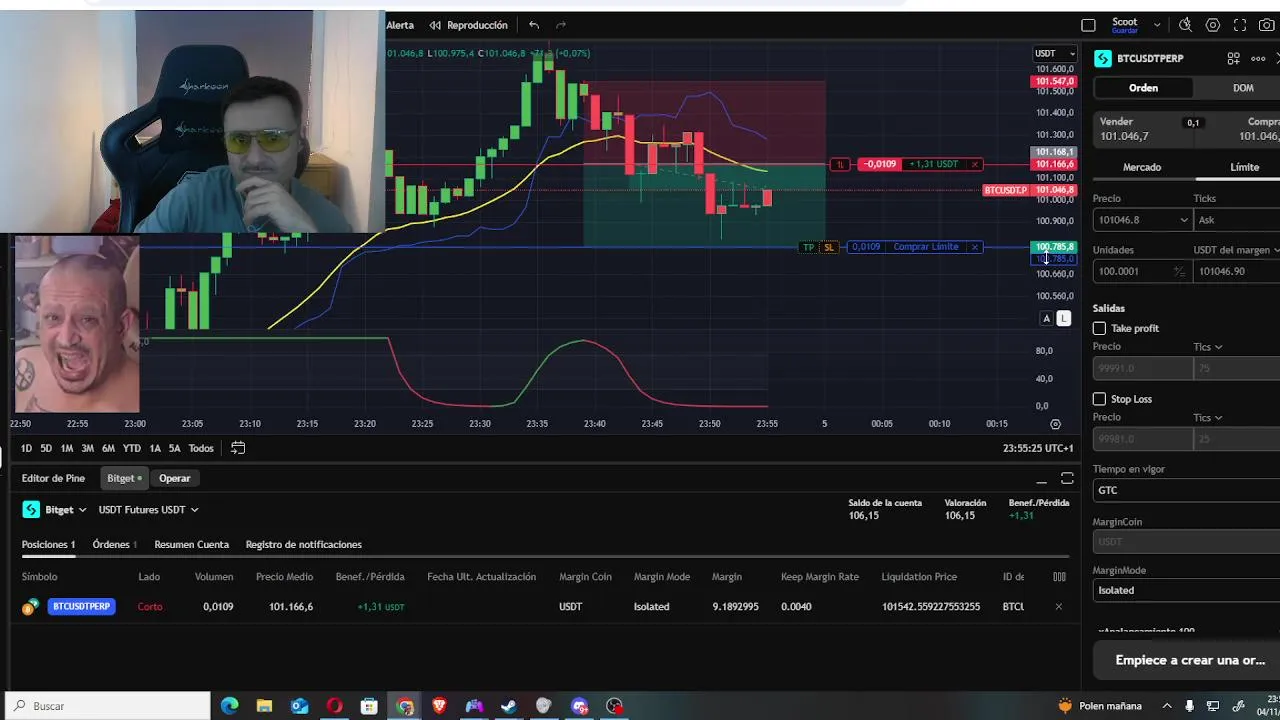Viewport: 1280px width, 720px height.
Task: Open the date range calendar icon
Action: click(x=238, y=448)
